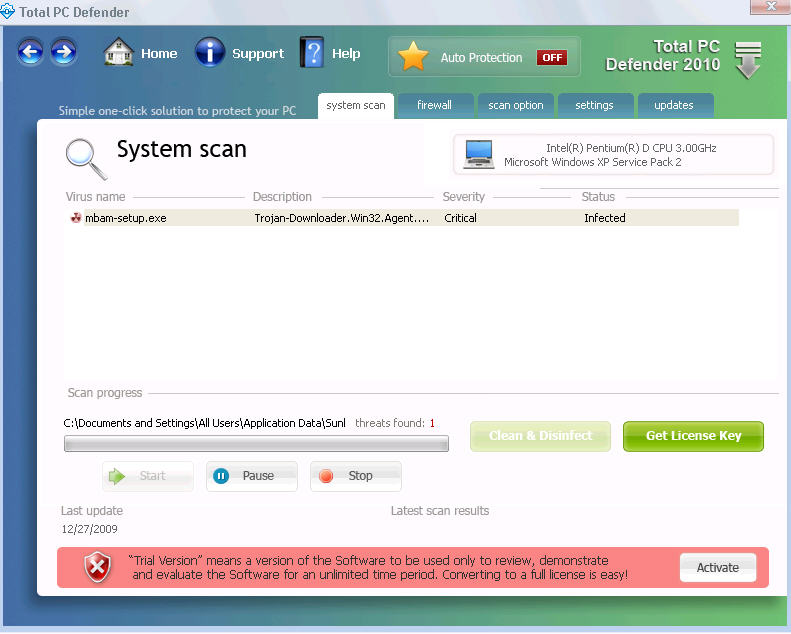Screen dimensions: 791x634
Task: Click the gold star Auto Protection icon
Action: tap(413, 56)
